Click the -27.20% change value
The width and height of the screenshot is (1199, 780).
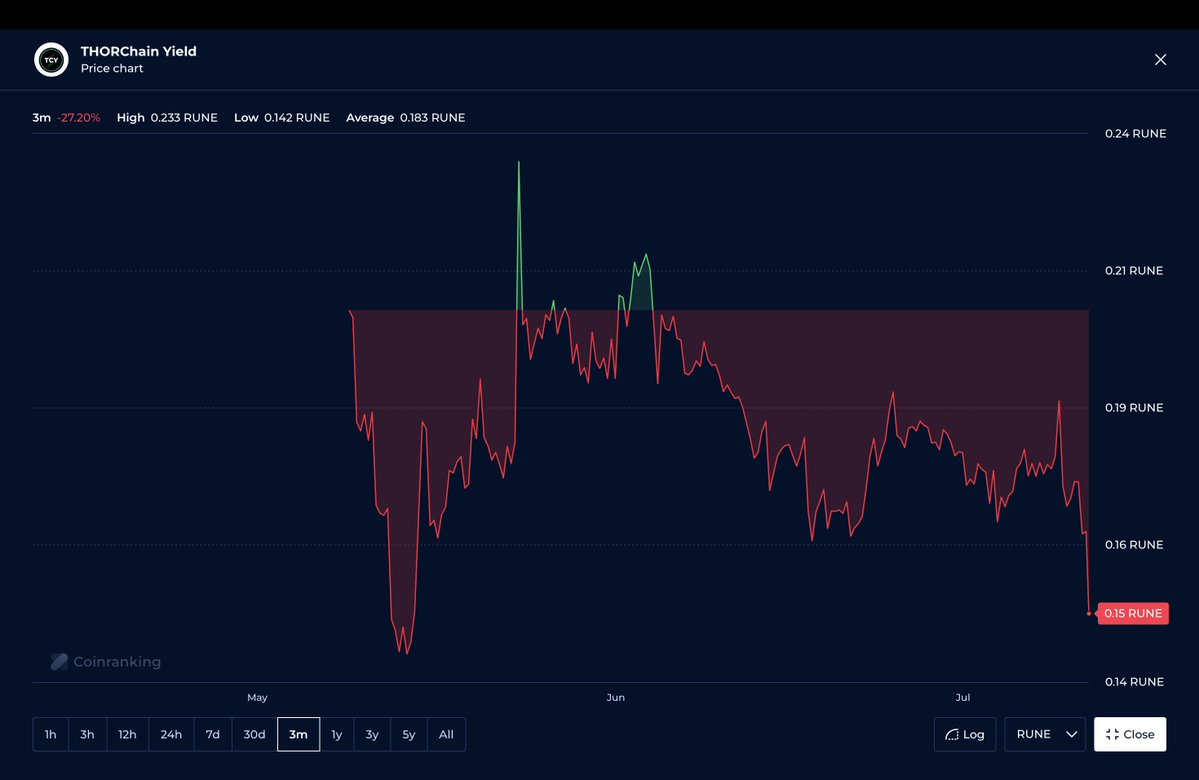[79, 118]
